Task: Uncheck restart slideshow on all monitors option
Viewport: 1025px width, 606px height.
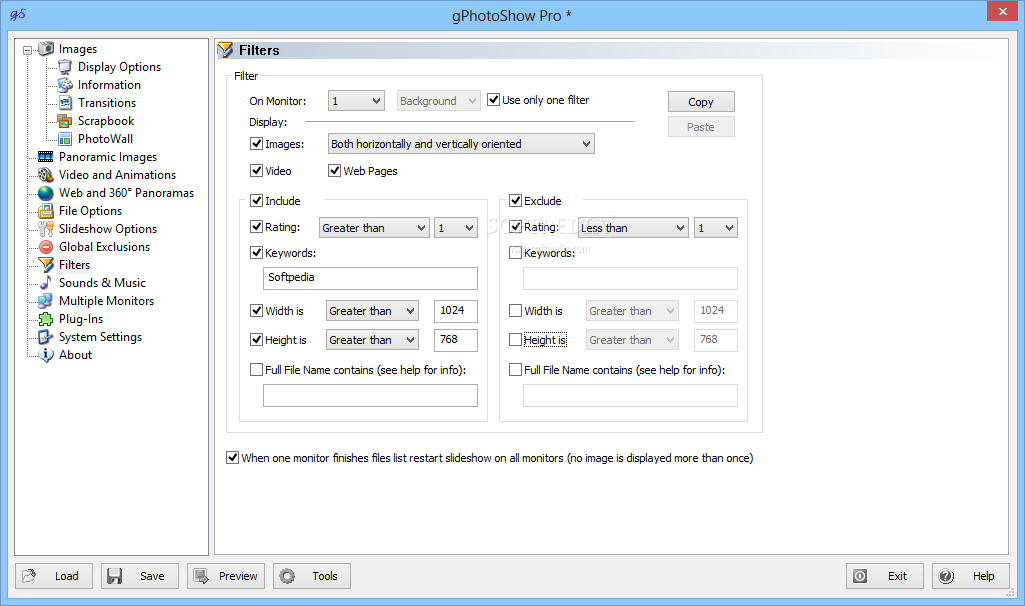Action: coord(232,458)
